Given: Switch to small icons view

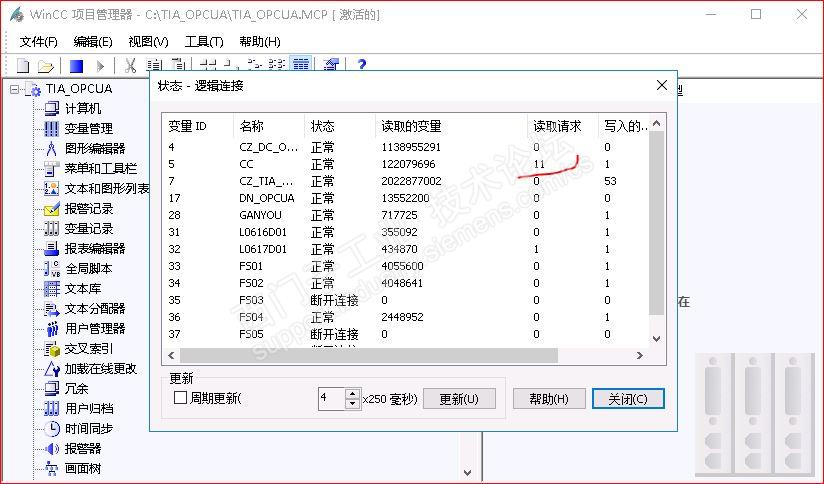Looking at the screenshot, I should point(231,65).
